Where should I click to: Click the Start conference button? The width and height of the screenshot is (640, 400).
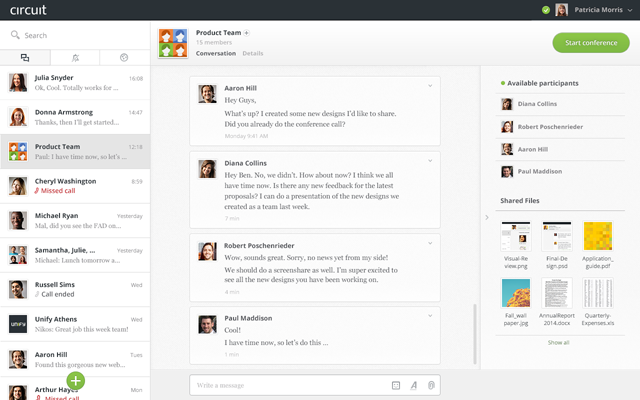[x=591, y=42]
